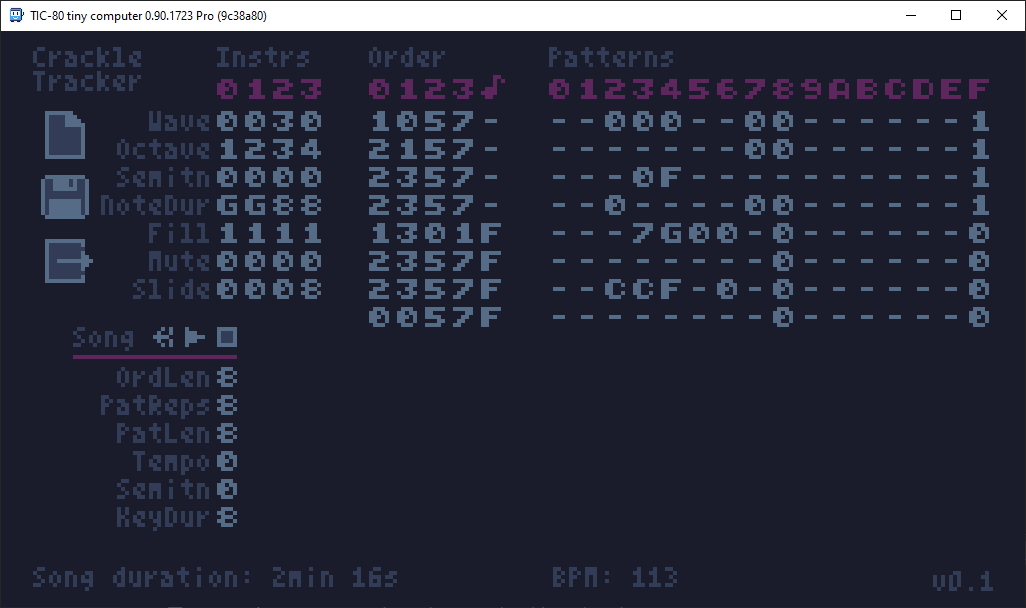This screenshot has width=1026, height=608.
Task: Click the song Semitn value 0
Action: pos(226,490)
